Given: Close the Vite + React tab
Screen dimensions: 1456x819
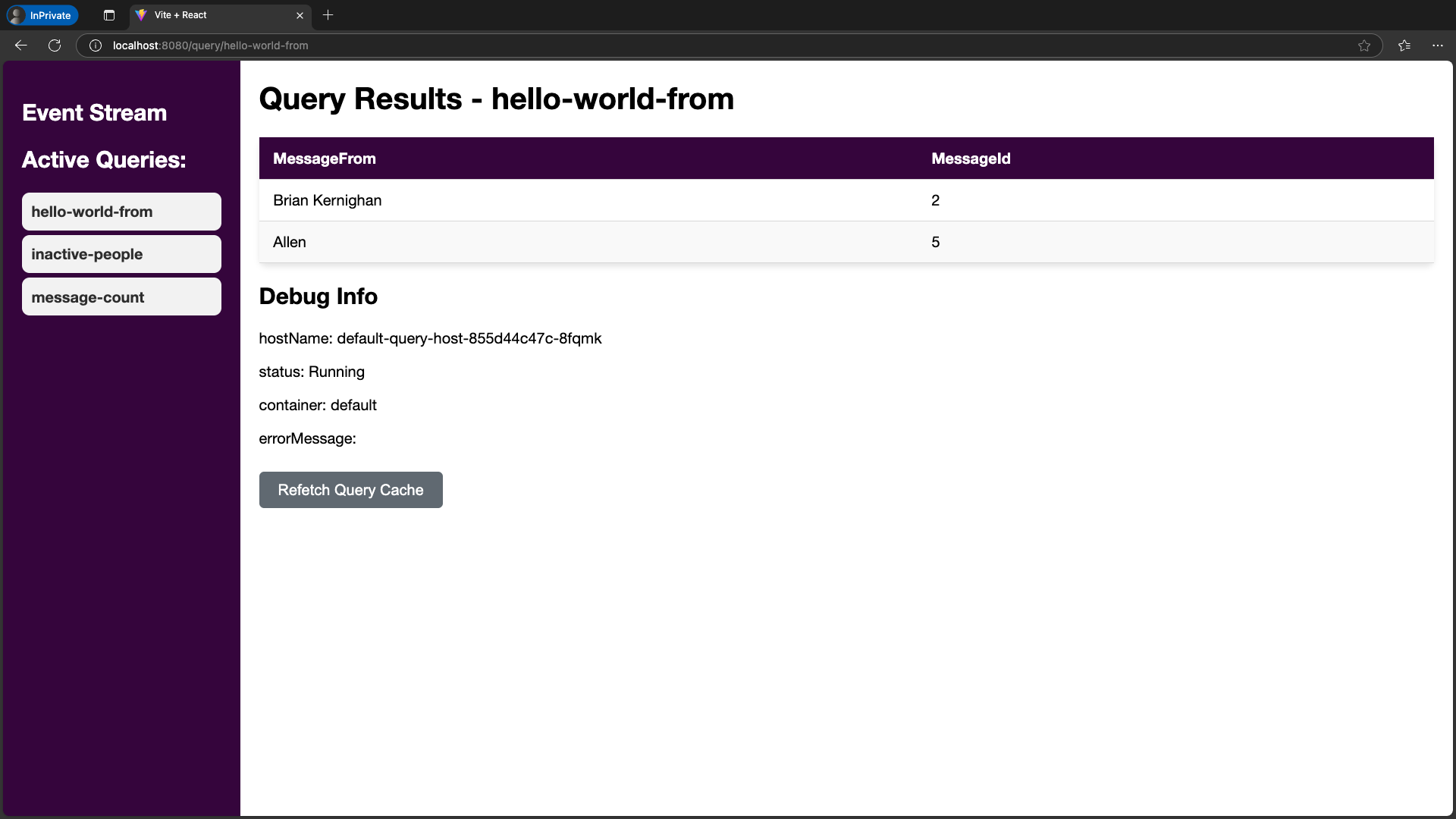Looking at the screenshot, I should click(x=300, y=15).
